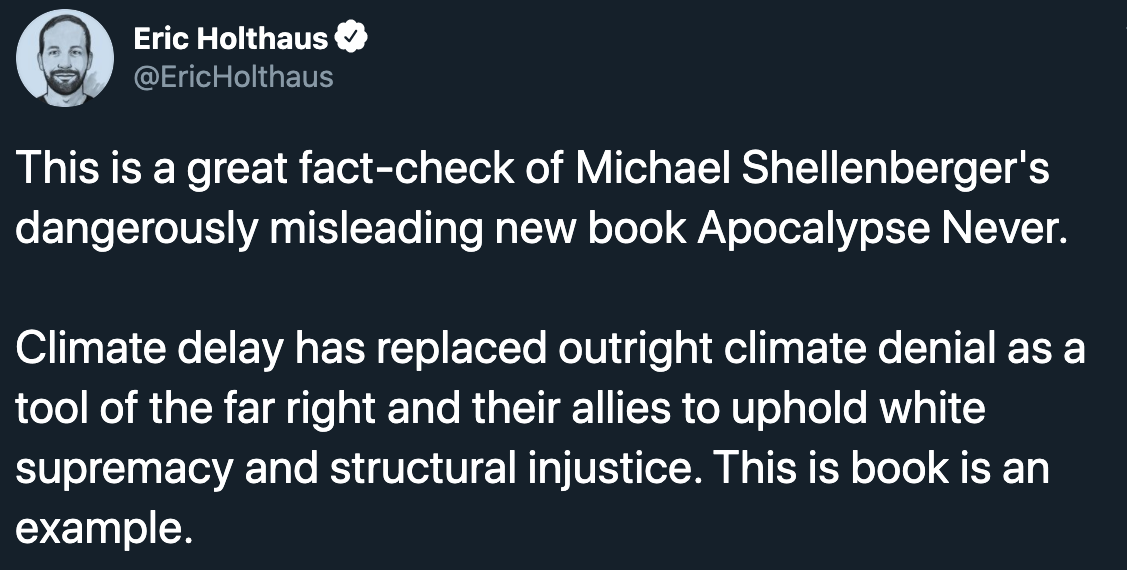Click "Michael Shellenberger's" in the tweet text
The image size is (1127, 570).
tap(812, 168)
